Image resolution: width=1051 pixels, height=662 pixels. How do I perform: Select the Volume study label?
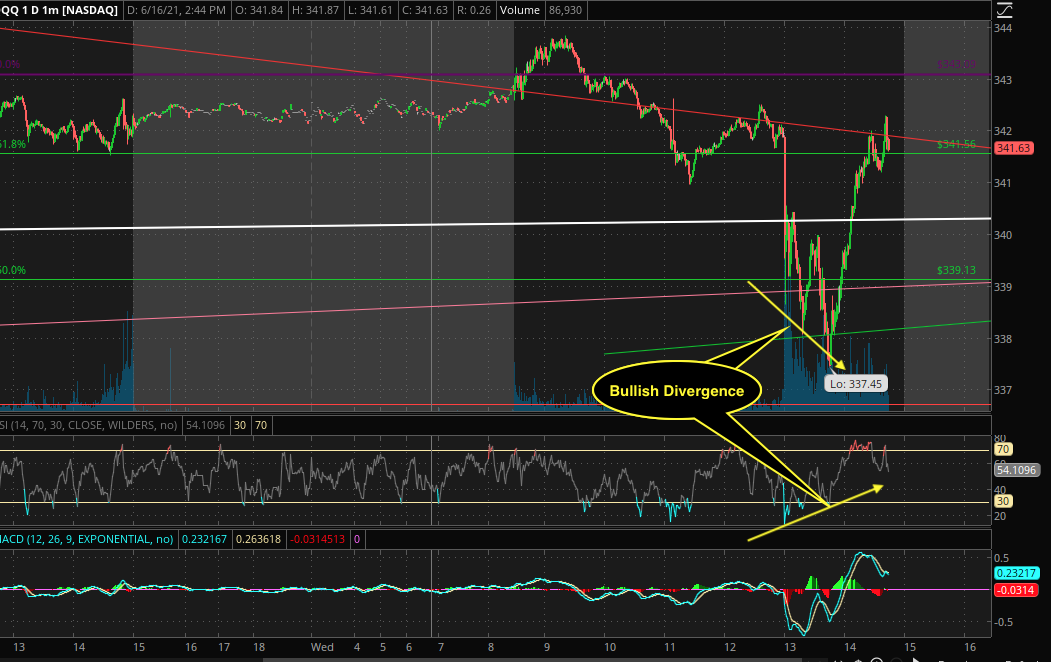(x=519, y=10)
